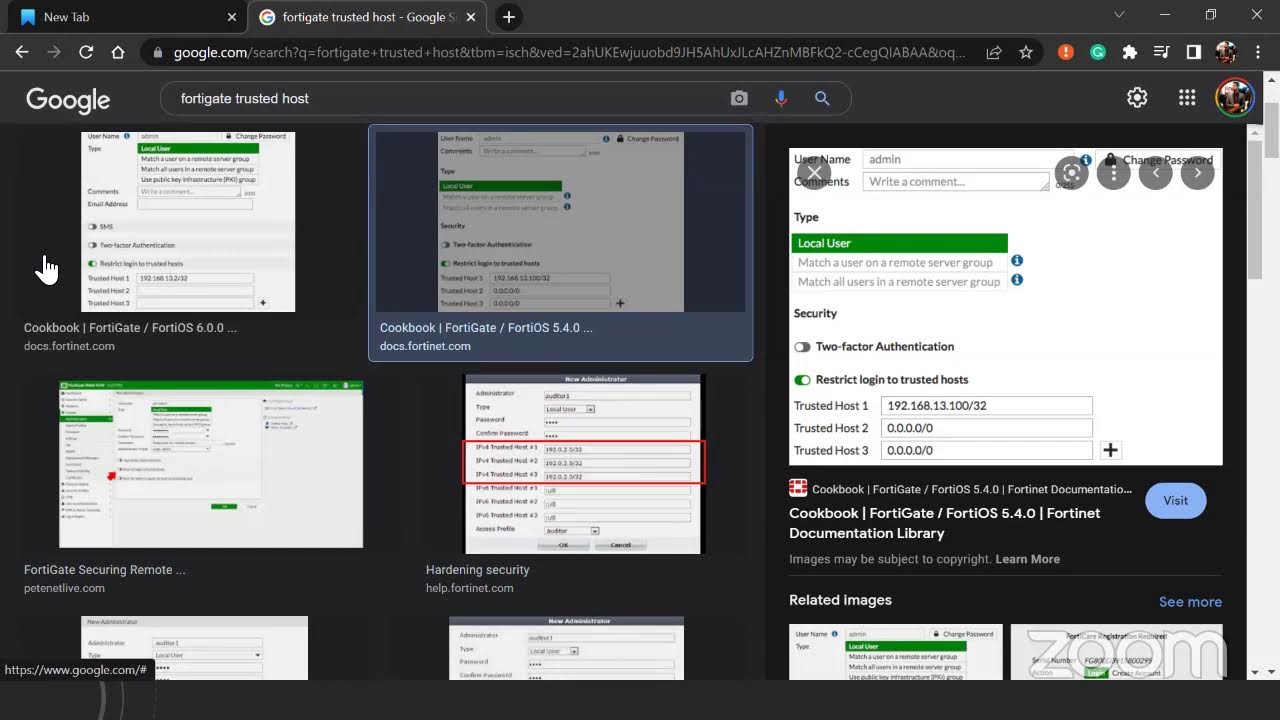The height and width of the screenshot is (720, 1280).
Task: Click the preview source site line with Fortinet favicon
Action: (x=961, y=489)
